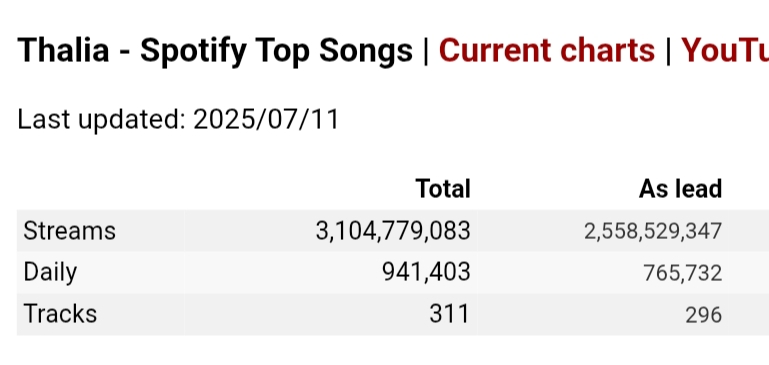
Task: Select the Streams row label
Action: 70,231
